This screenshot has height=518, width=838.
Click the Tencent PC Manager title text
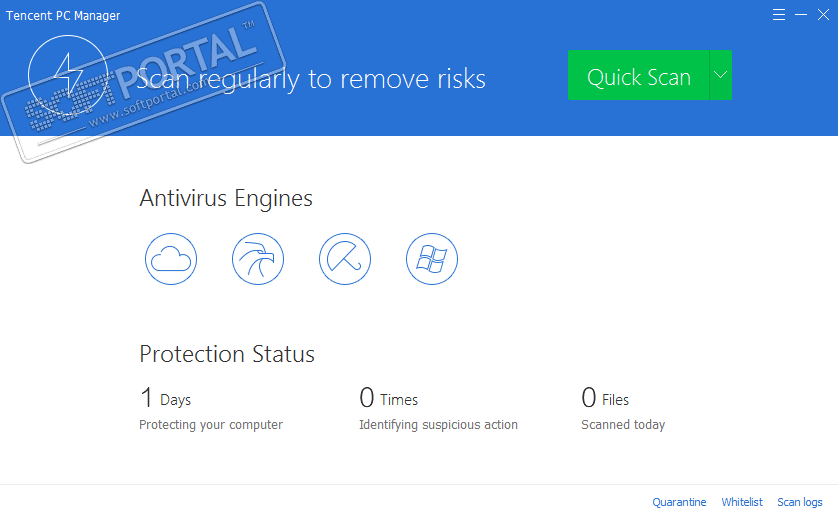[x=63, y=16]
